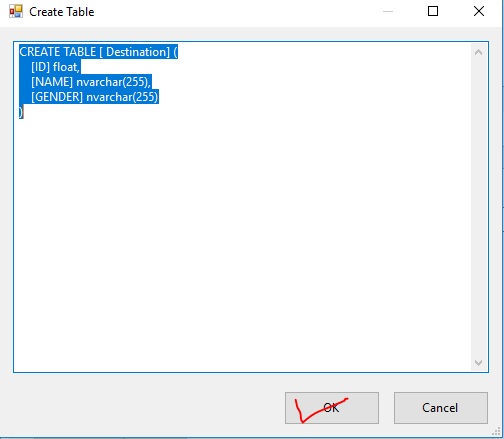This screenshot has width=504, height=439.
Task: Click nvarchar(255) on the GENDER line
Action: (x=122, y=97)
